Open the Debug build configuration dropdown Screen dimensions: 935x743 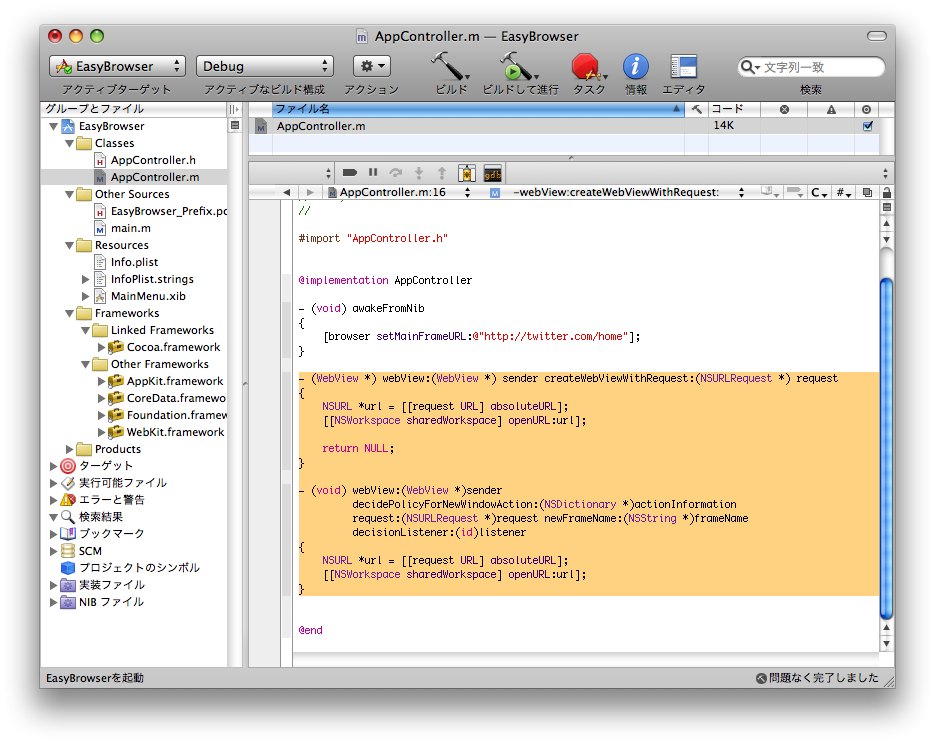[265, 66]
